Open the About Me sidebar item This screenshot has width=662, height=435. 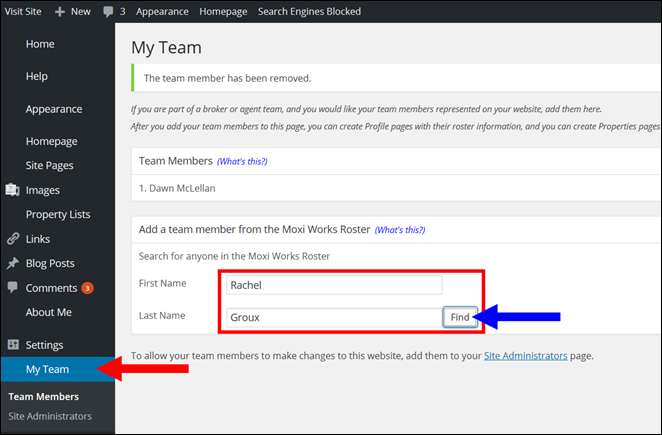click(x=48, y=312)
